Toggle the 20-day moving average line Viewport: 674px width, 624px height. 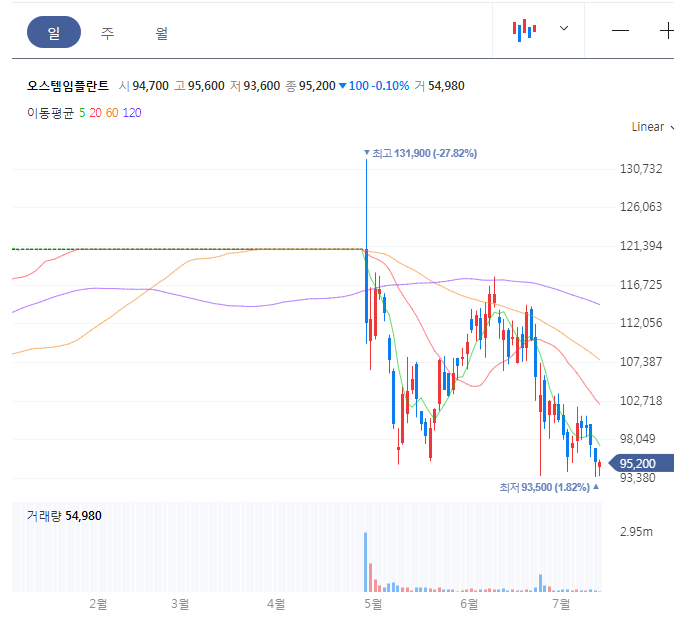coord(95,113)
